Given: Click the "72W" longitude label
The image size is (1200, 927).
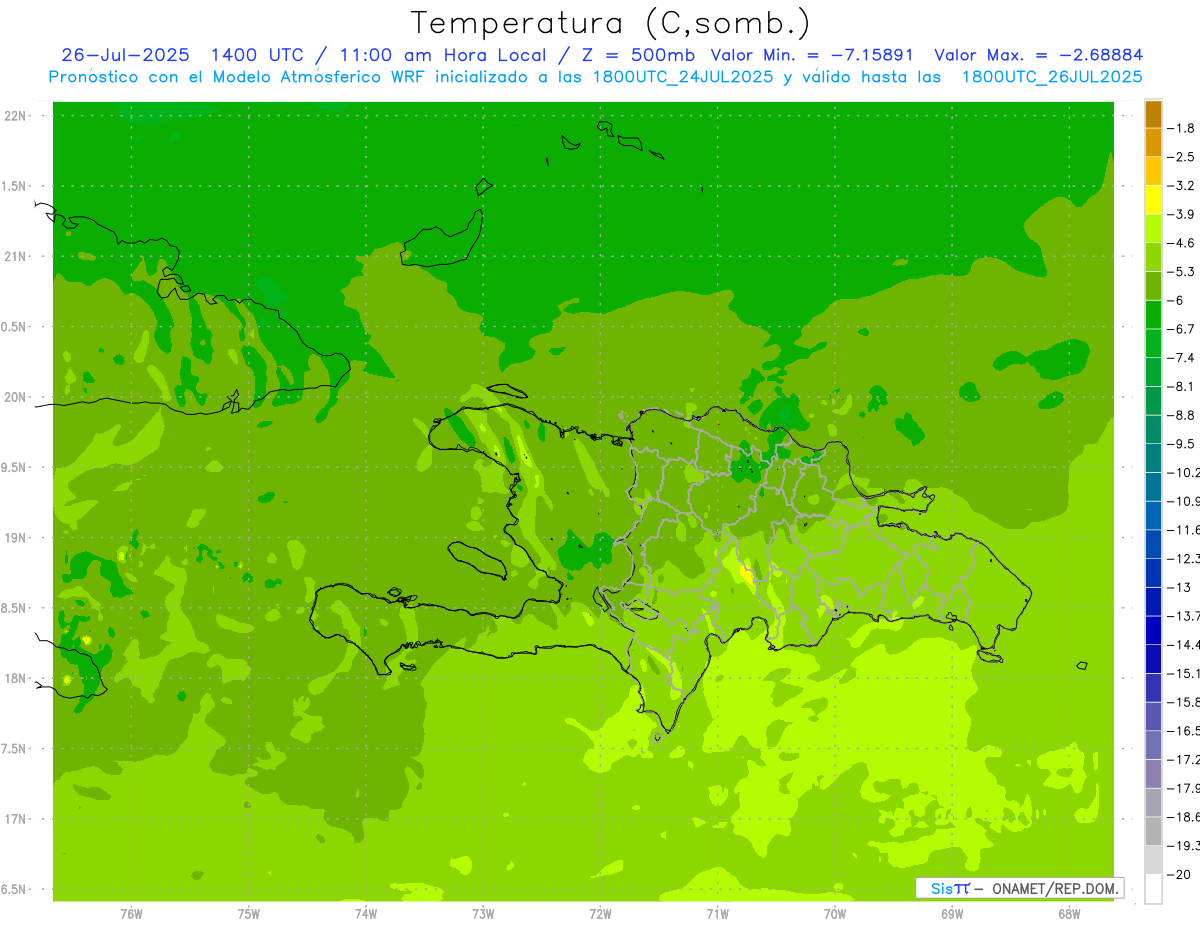Looking at the screenshot, I should (600, 913).
